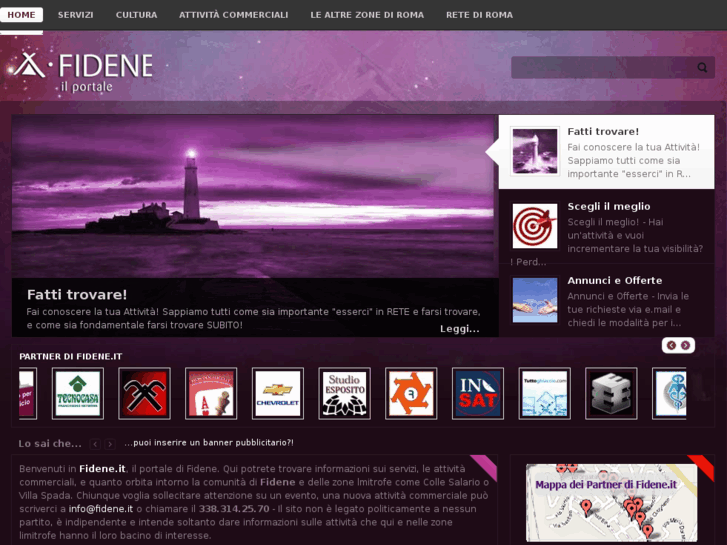Open the Tuttoghiaccio.com partner logo

545,394
